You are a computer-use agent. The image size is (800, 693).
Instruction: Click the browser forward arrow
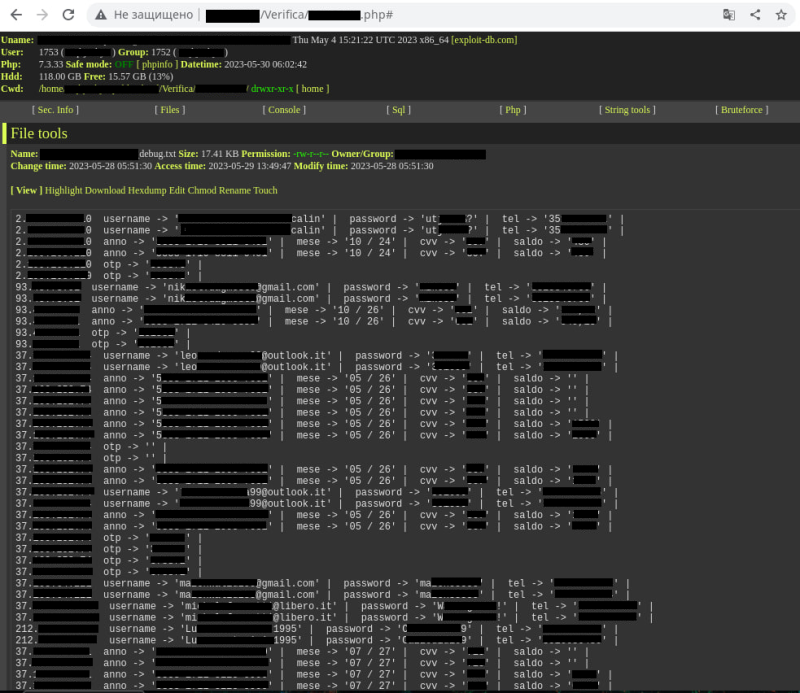pyautogui.click(x=40, y=15)
